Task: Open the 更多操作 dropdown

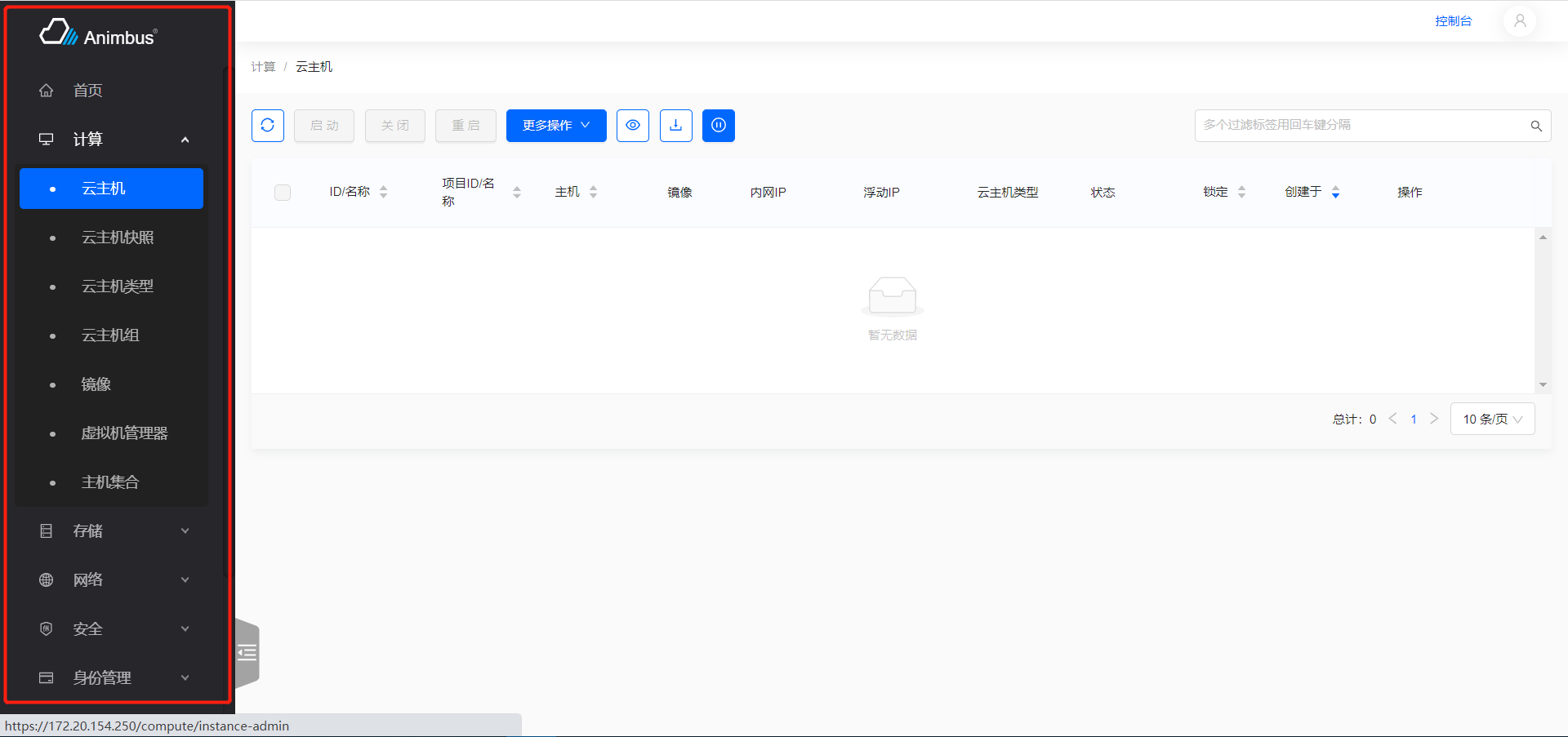Action: [556, 125]
